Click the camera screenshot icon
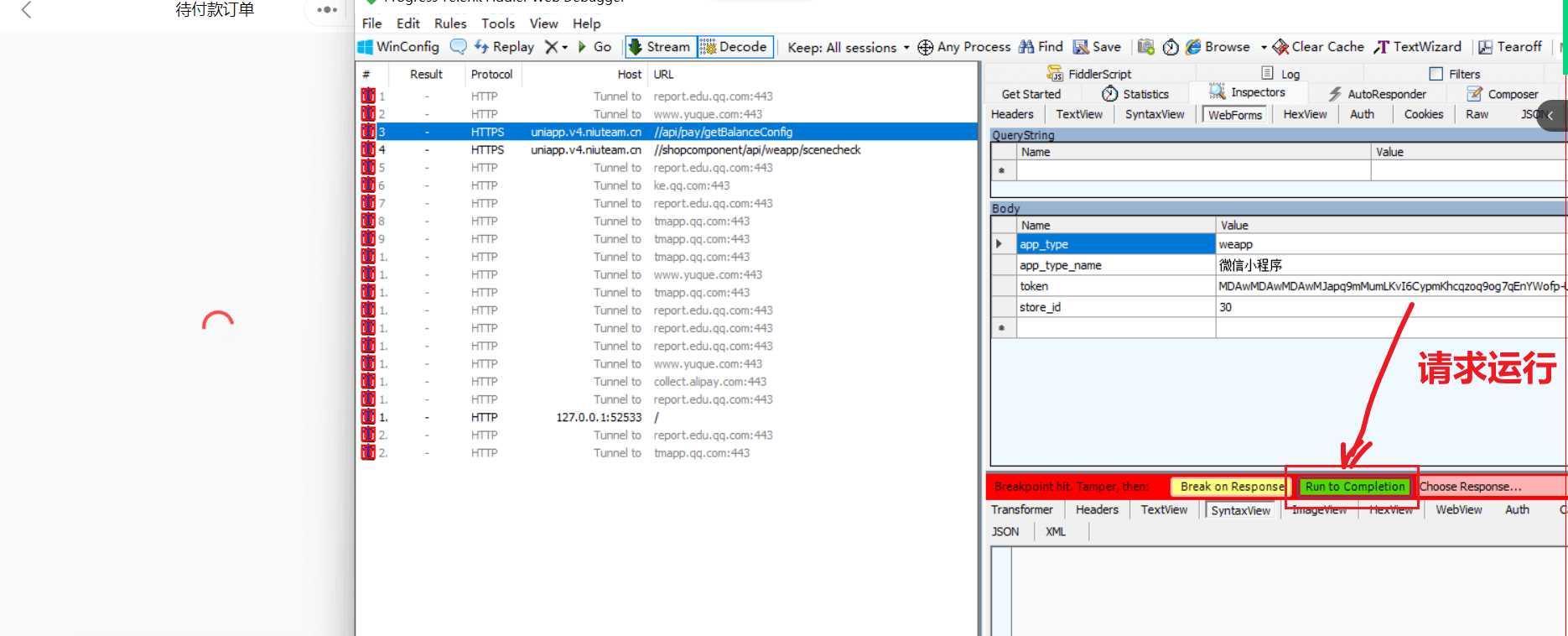Viewport: 1568px width, 636px height. tap(1146, 47)
